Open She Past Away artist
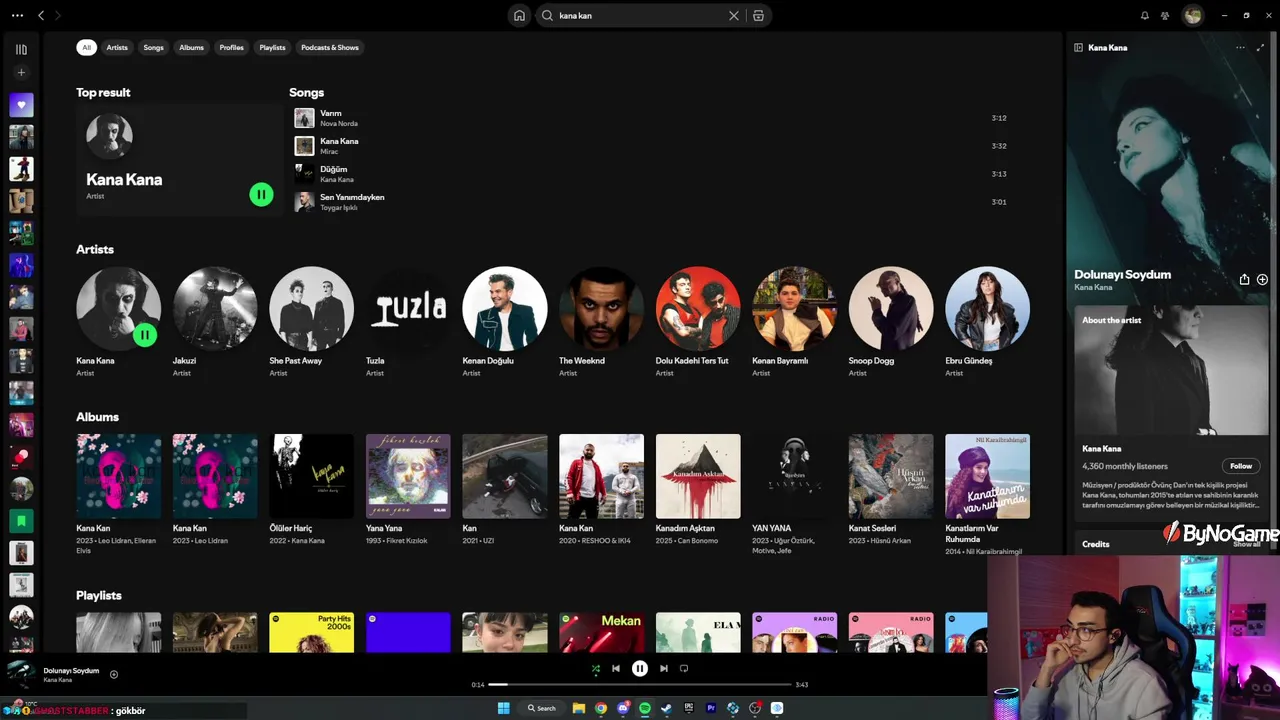Screen dimensions: 1280x720 (x=311, y=308)
